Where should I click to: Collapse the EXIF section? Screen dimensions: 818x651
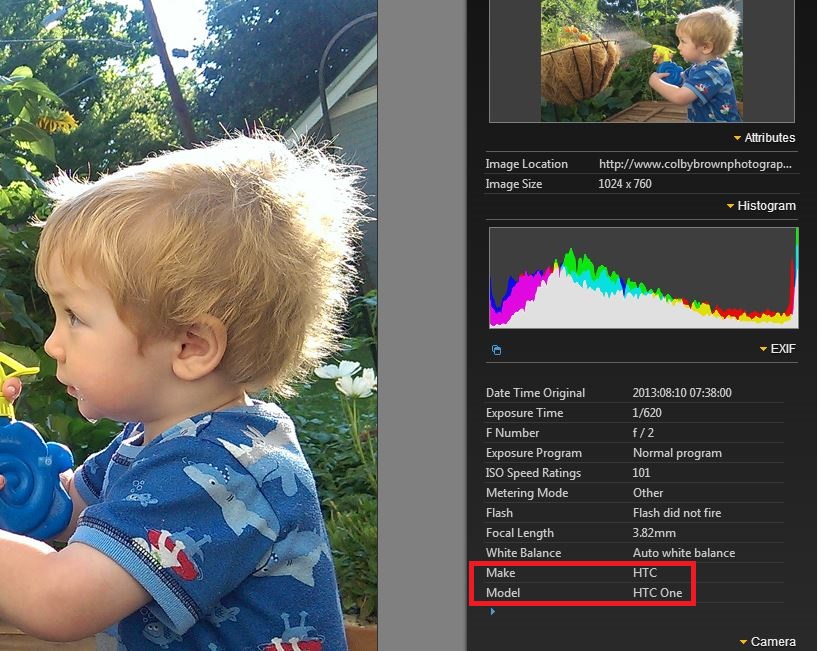coord(777,348)
